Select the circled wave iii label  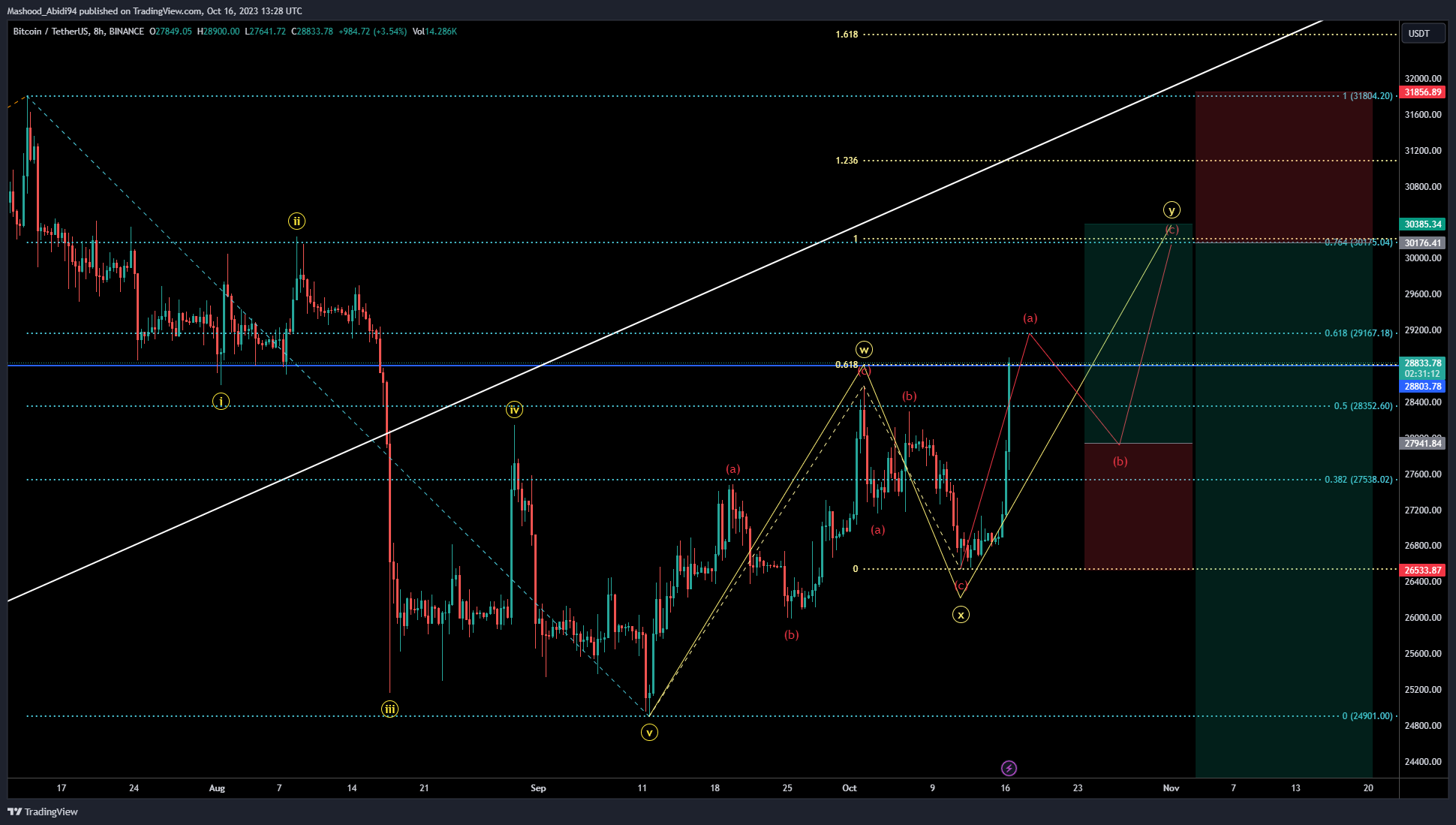pyautogui.click(x=390, y=709)
